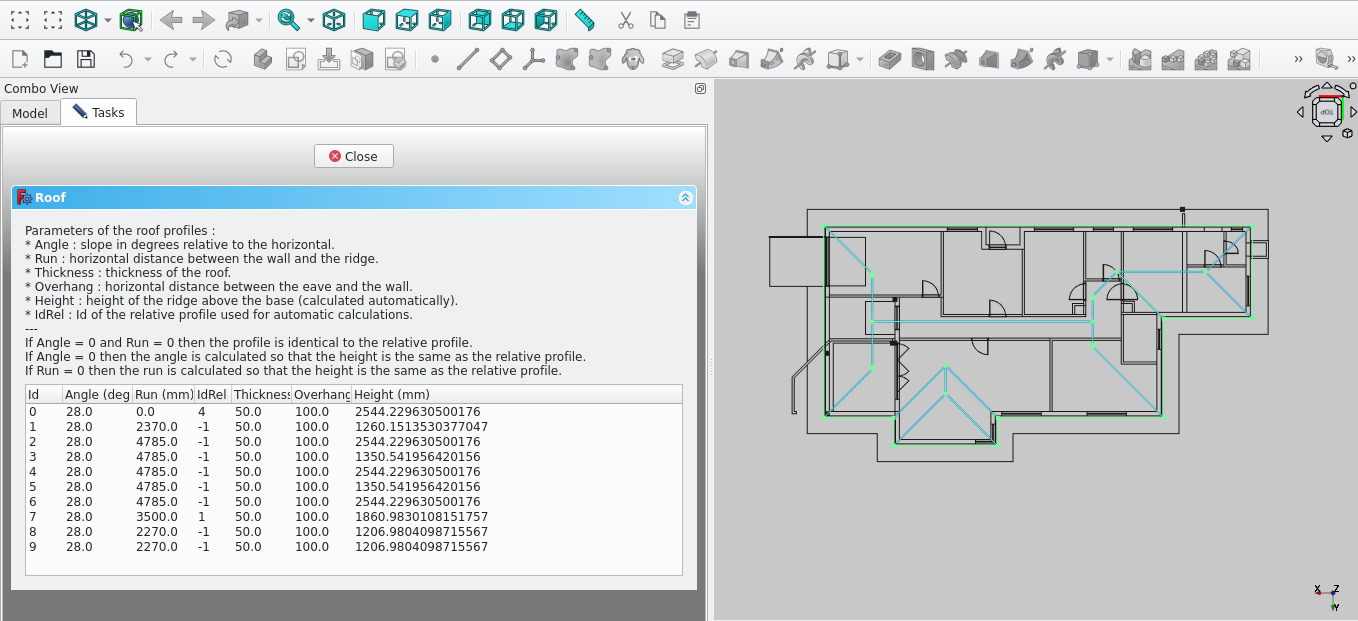Select the Tasks tab
Viewport: 1358px width, 621px height.
coord(99,112)
